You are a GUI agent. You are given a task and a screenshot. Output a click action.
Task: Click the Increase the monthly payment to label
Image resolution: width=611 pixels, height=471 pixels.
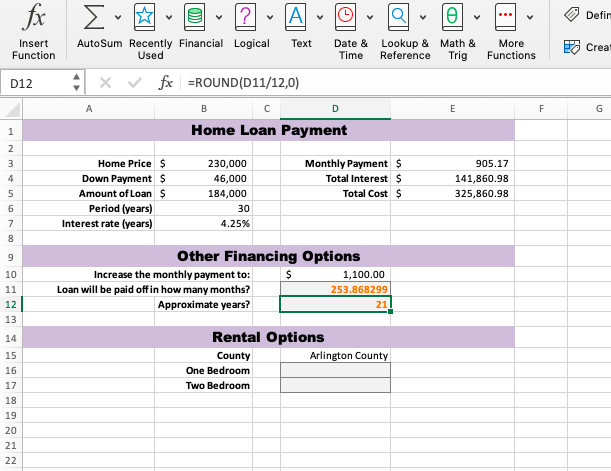click(172, 274)
